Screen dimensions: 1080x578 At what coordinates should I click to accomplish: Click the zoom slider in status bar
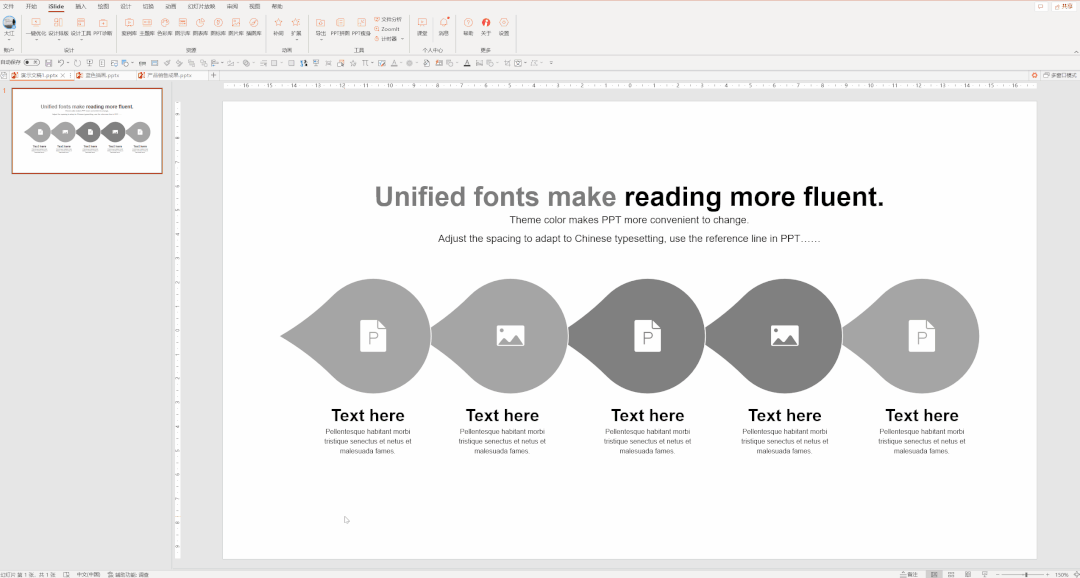tap(1026, 574)
